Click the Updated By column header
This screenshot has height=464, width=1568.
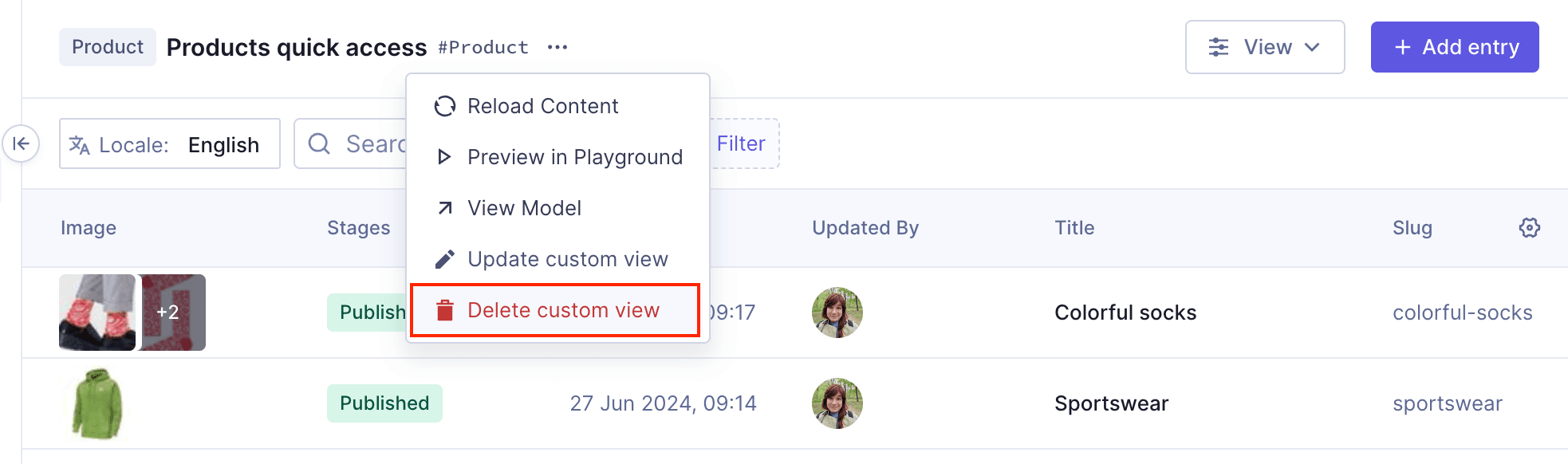[x=865, y=228]
